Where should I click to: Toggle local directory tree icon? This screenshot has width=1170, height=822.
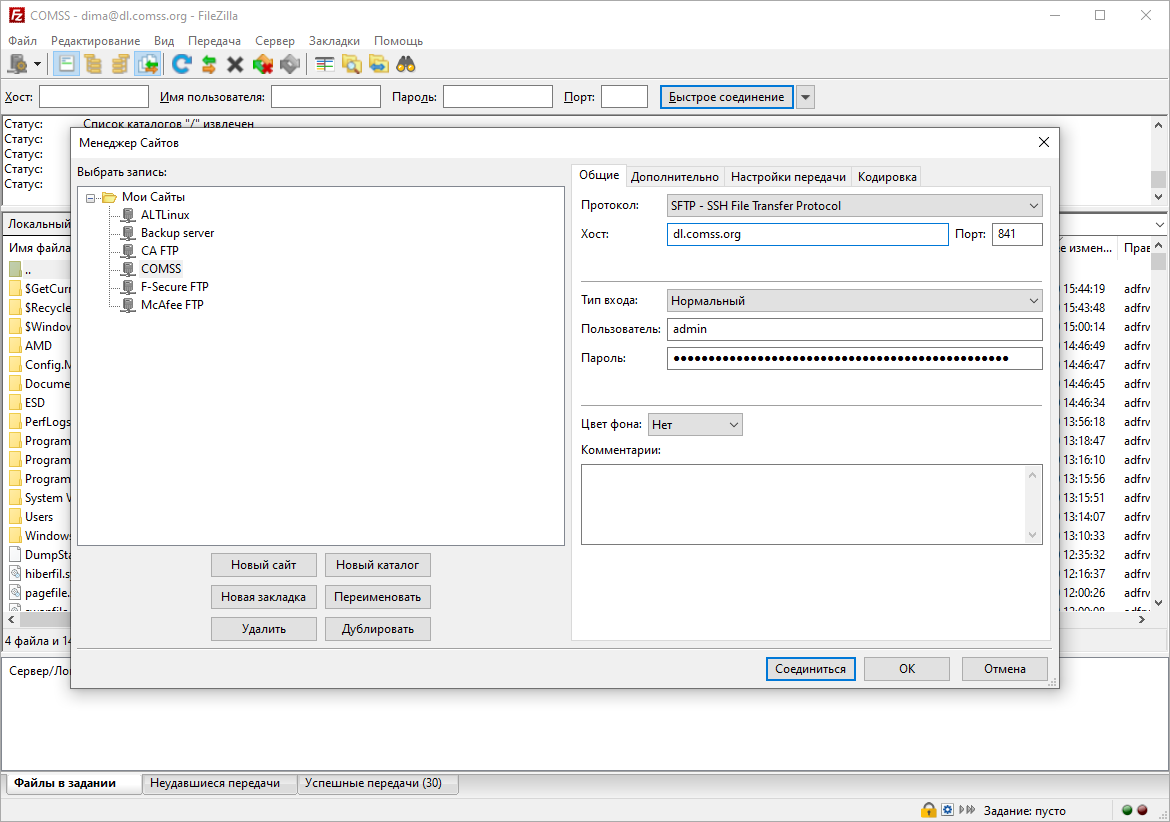pyautogui.click(x=93, y=64)
